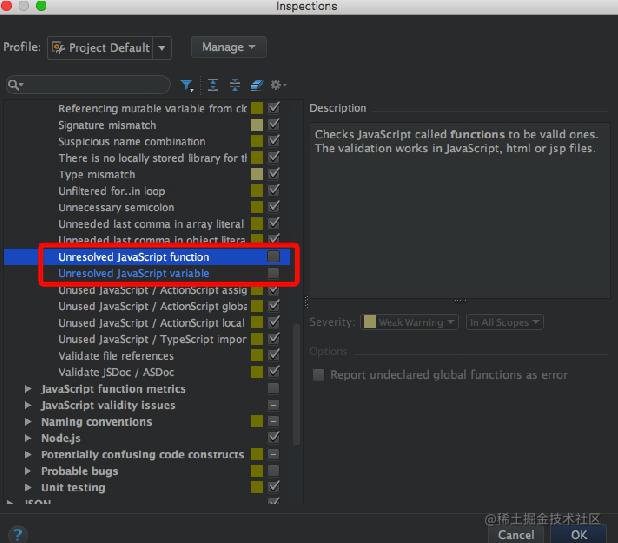Click the search magnifier icon
The width and height of the screenshot is (618, 543).
(15, 85)
